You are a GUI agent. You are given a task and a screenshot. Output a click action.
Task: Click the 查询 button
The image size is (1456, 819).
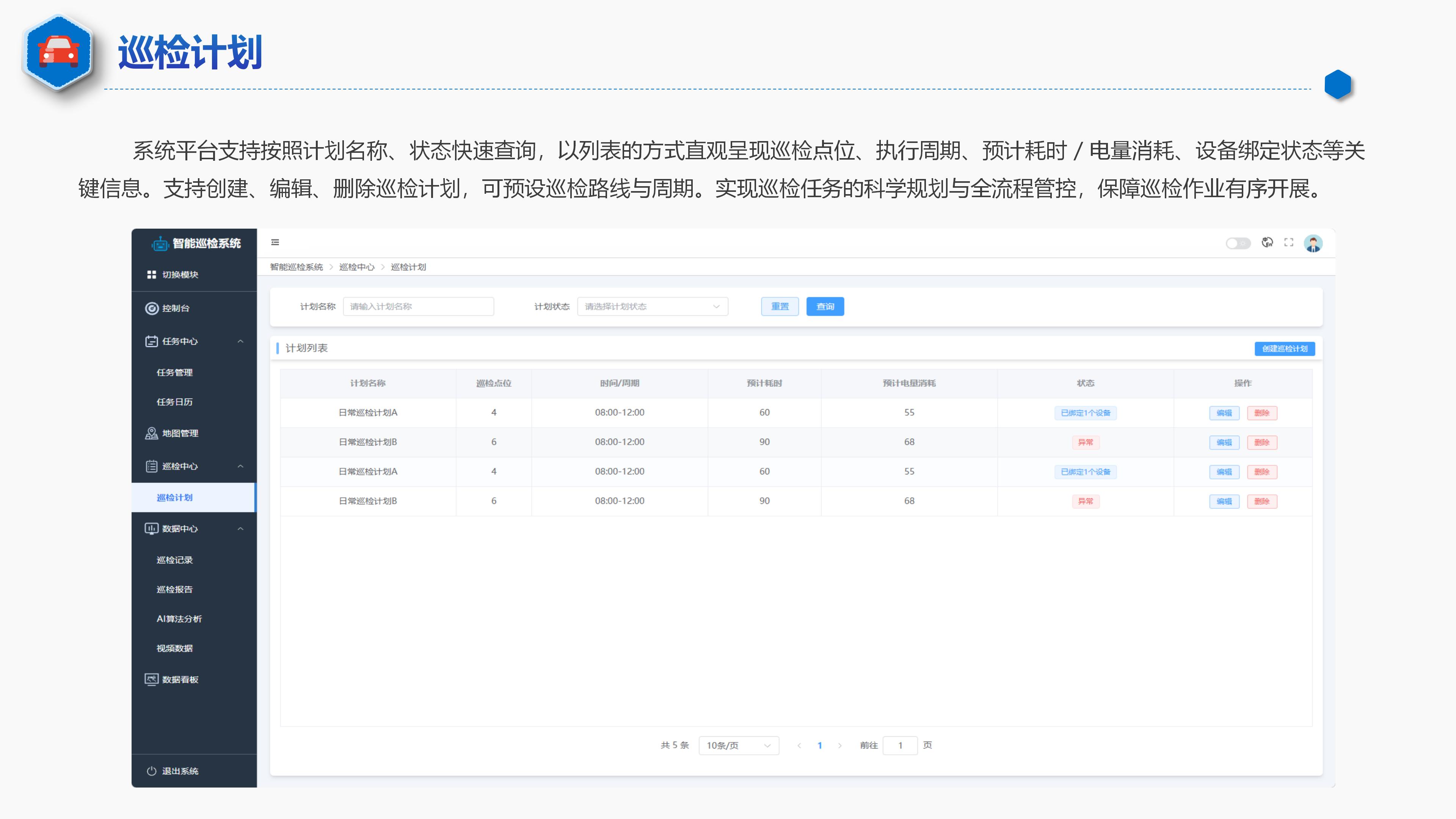[x=825, y=306]
